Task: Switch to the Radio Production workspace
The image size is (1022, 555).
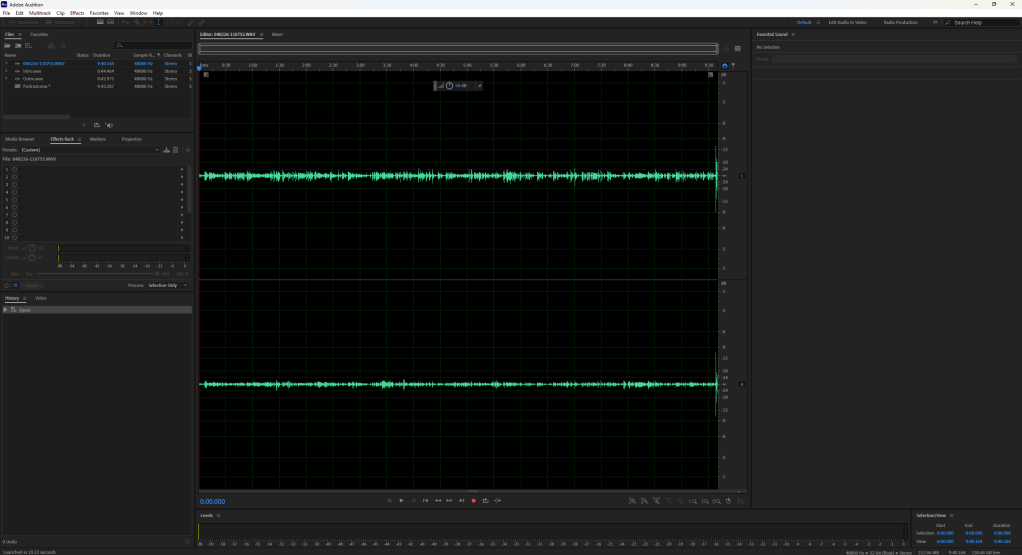Action: [900, 22]
